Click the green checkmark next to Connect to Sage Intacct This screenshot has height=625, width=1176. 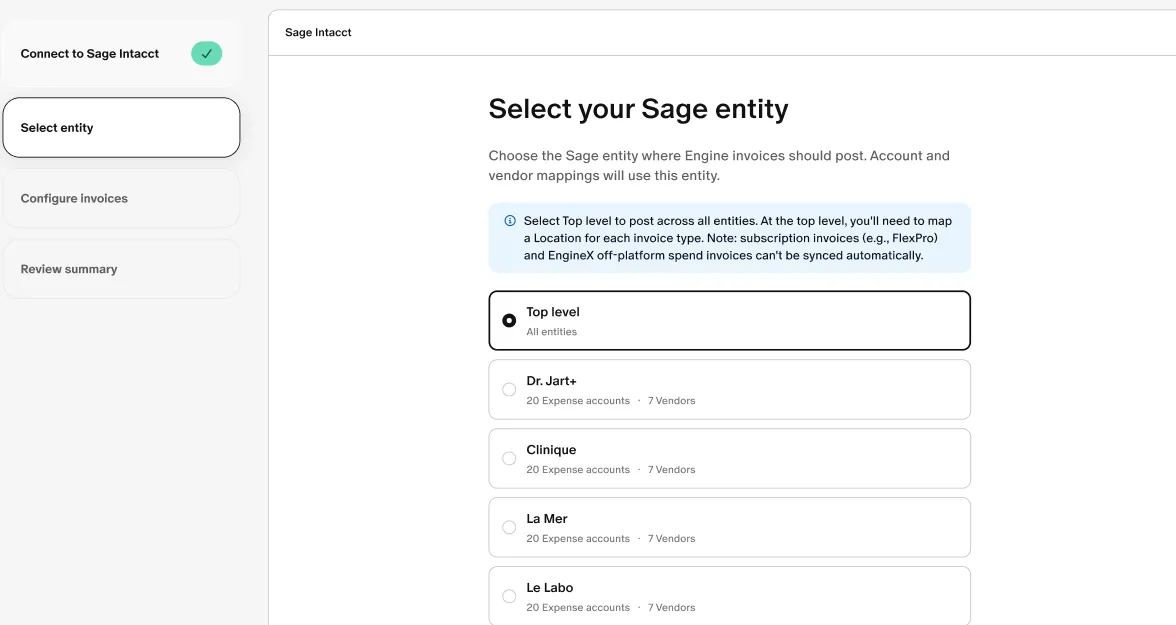pos(206,53)
